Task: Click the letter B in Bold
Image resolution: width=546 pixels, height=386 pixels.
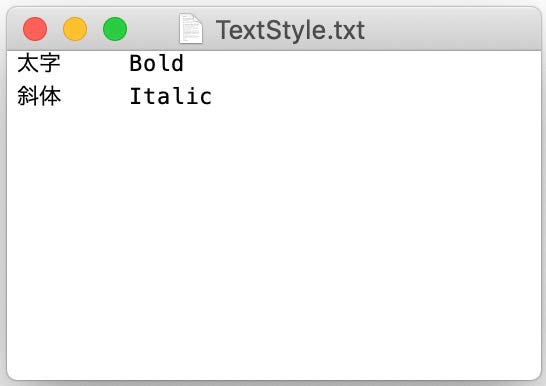Action: [x=136, y=63]
